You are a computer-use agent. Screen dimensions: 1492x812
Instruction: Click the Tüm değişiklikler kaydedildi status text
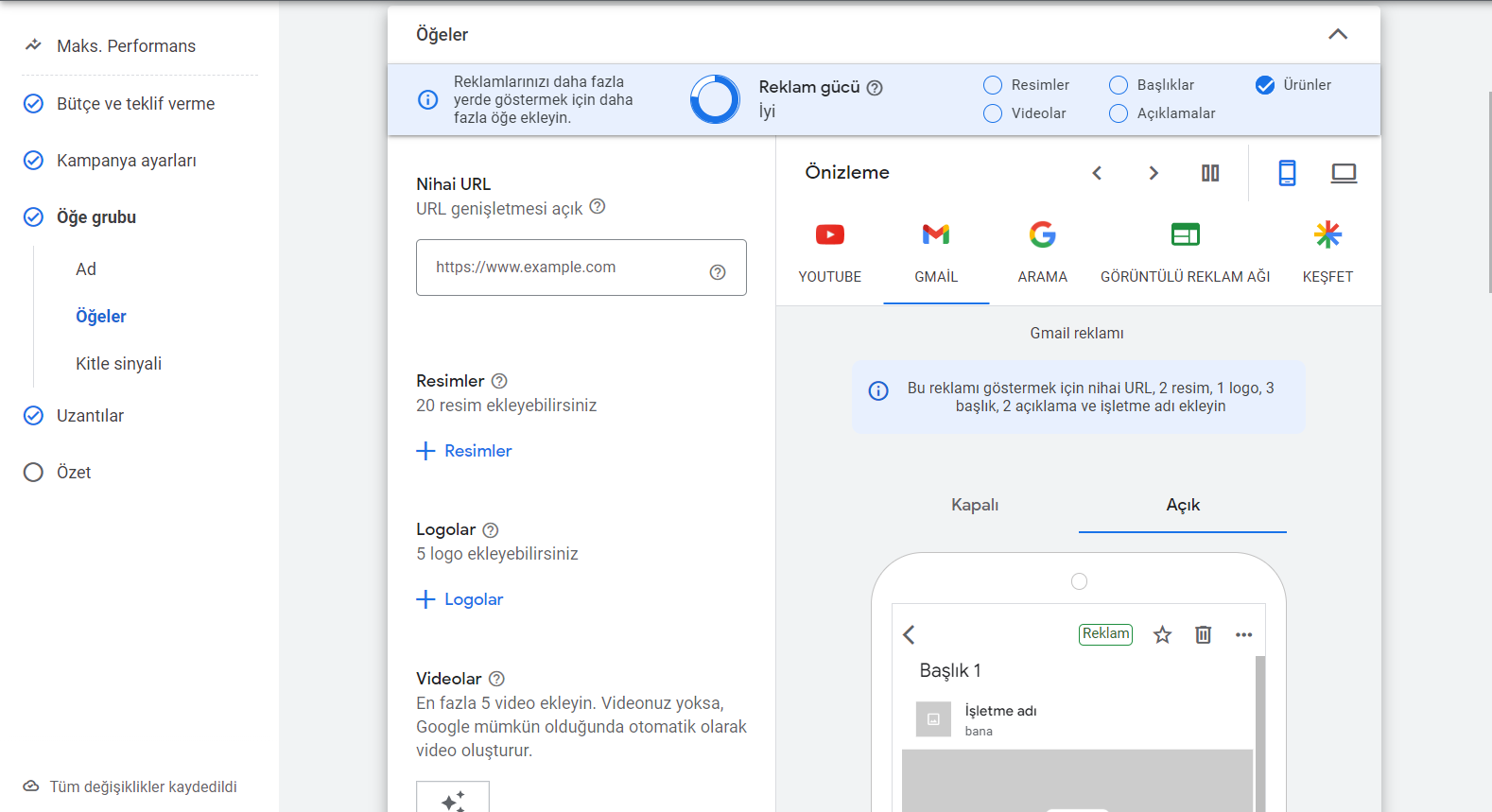[144, 786]
